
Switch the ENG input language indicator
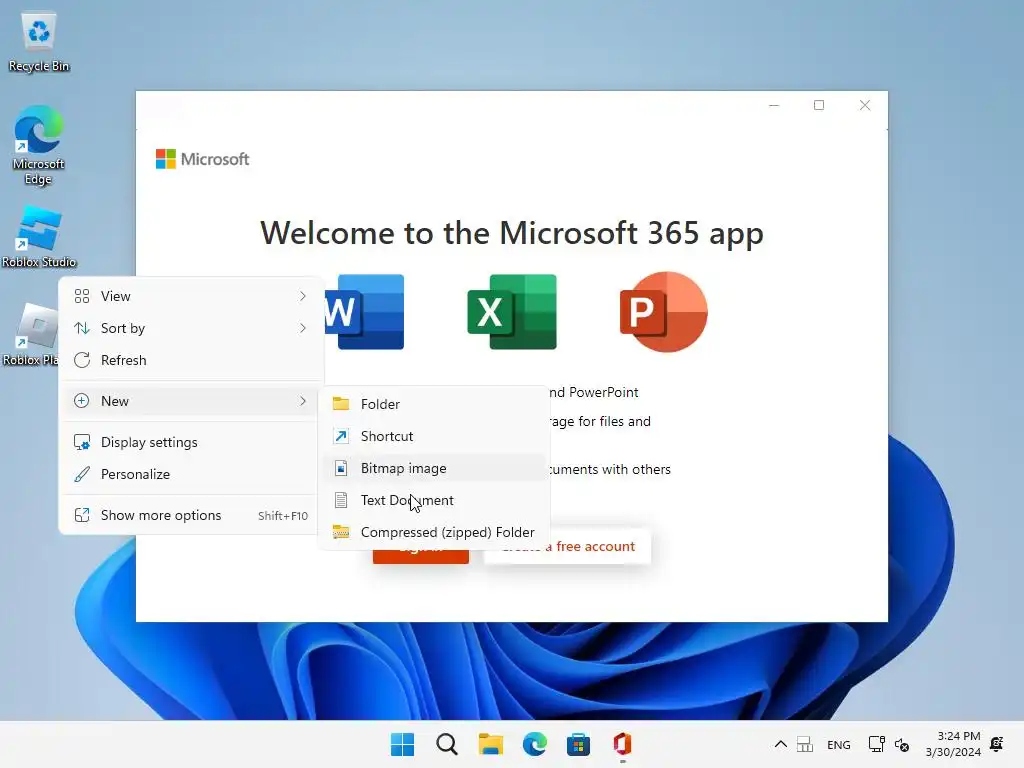[x=839, y=744]
